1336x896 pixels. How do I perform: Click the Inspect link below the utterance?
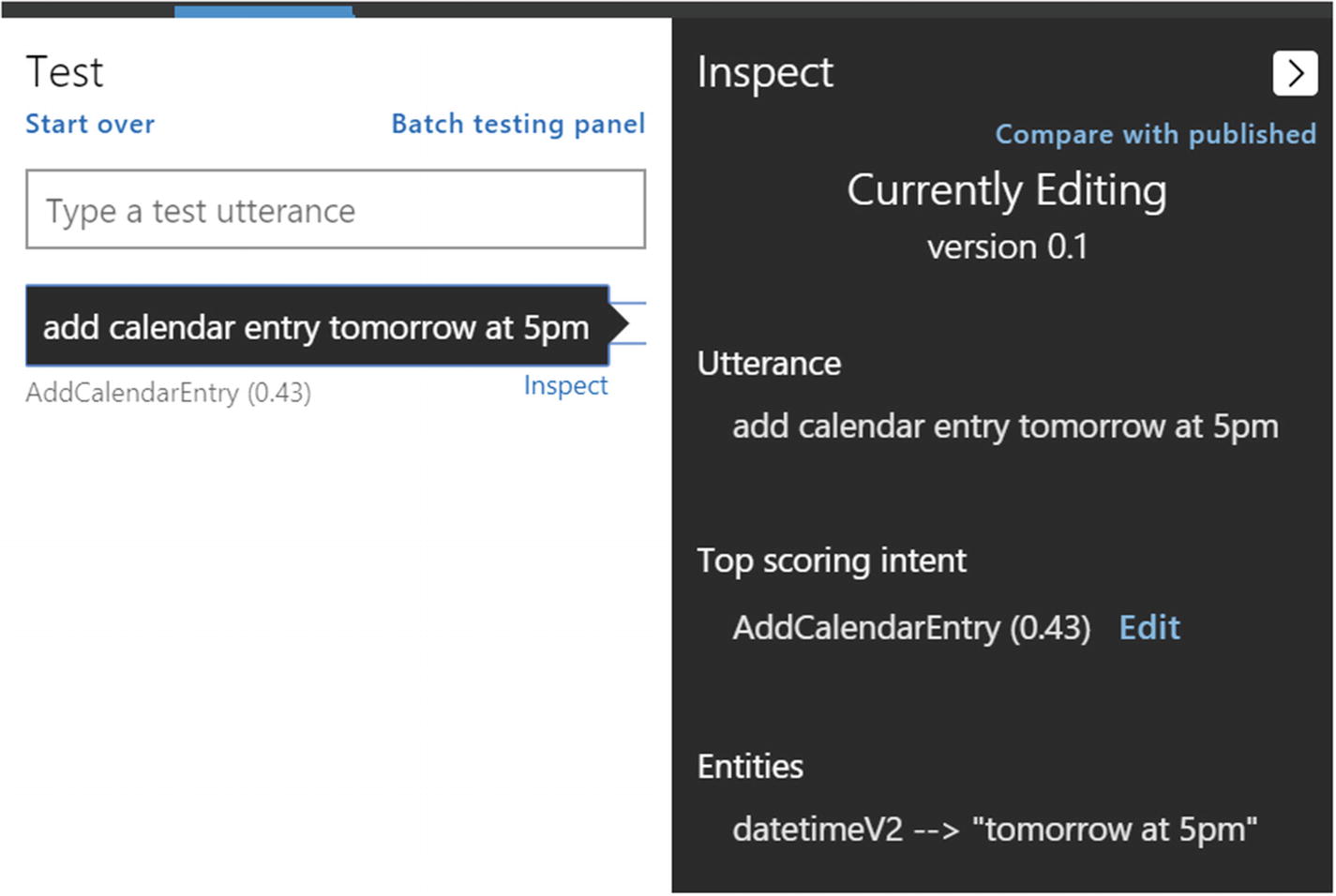(x=565, y=385)
